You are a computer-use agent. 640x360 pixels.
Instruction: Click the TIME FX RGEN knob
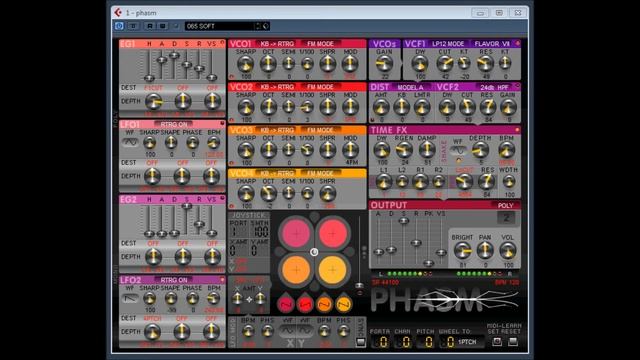[404, 150]
